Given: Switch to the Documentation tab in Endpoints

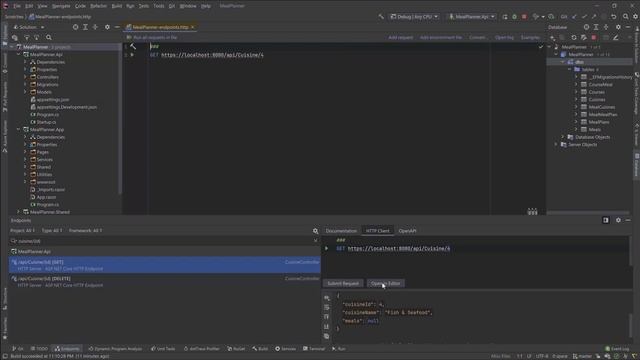Looking at the screenshot, I should click(x=341, y=231).
